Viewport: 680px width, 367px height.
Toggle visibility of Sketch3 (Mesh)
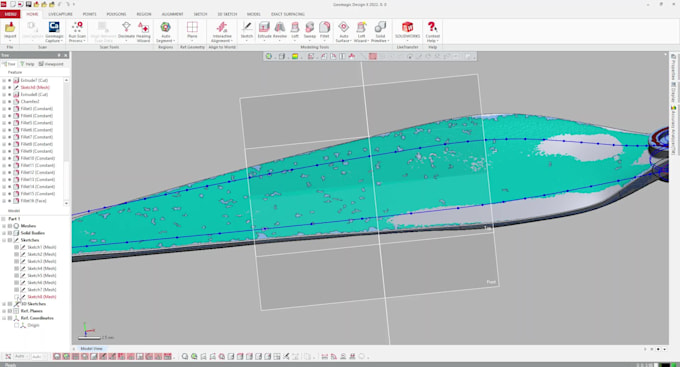point(16,261)
